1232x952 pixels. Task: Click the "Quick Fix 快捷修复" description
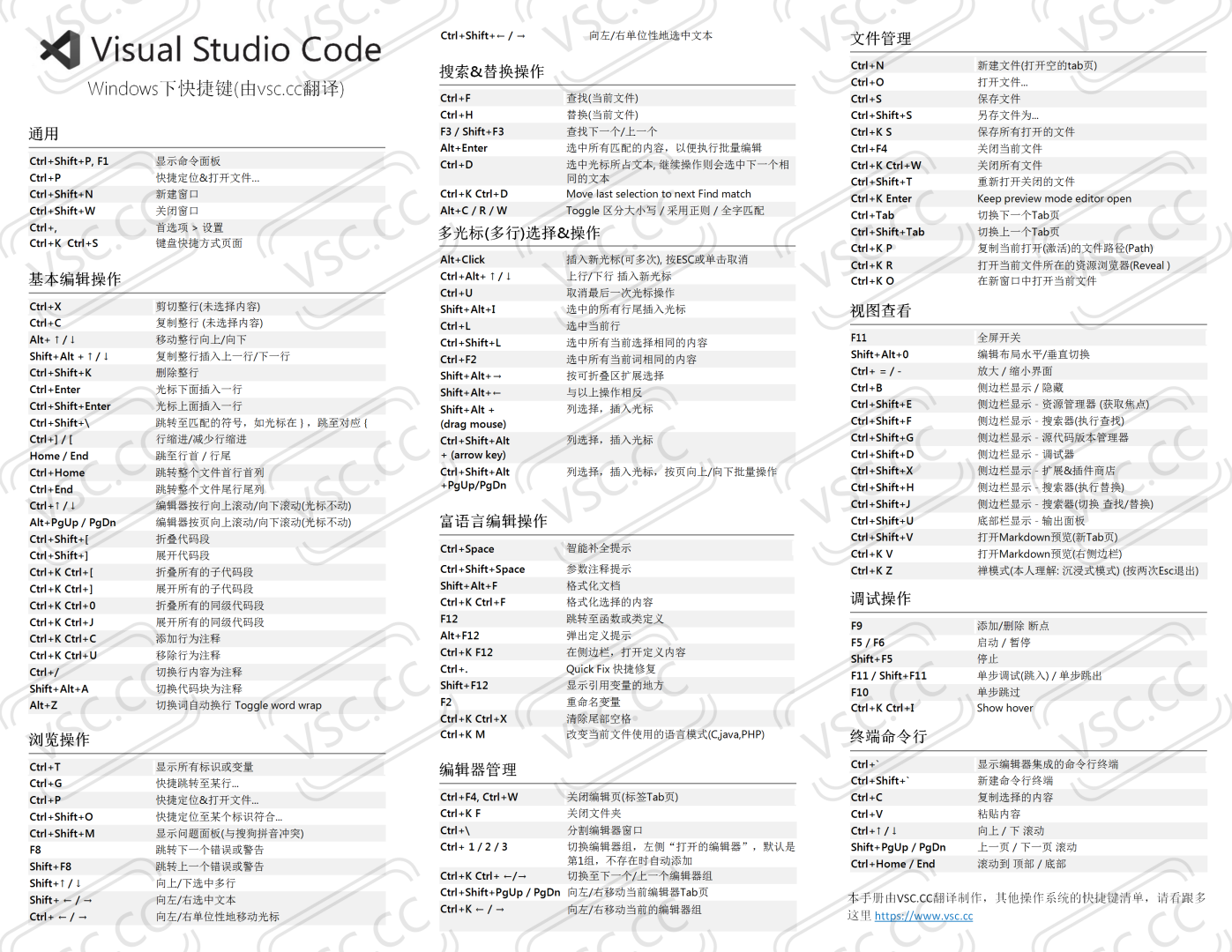pyautogui.click(x=611, y=669)
